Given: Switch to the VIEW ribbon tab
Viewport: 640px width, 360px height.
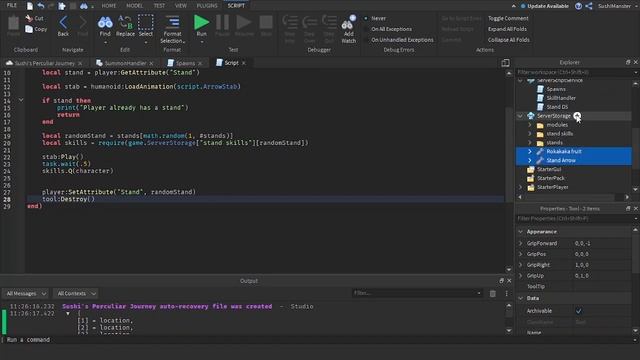Looking at the screenshot, I should click(x=181, y=6).
